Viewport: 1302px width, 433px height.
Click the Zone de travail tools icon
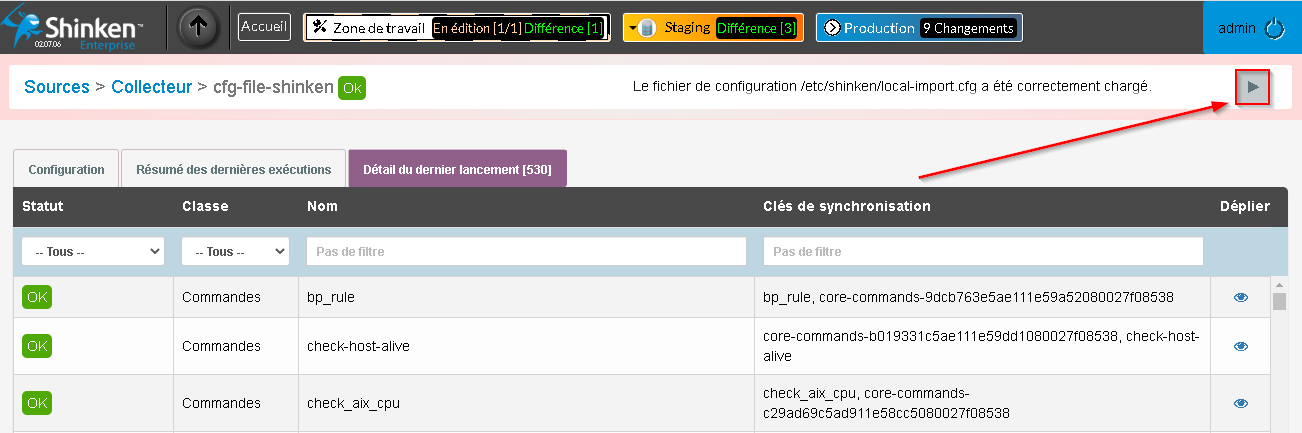click(320, 28)
